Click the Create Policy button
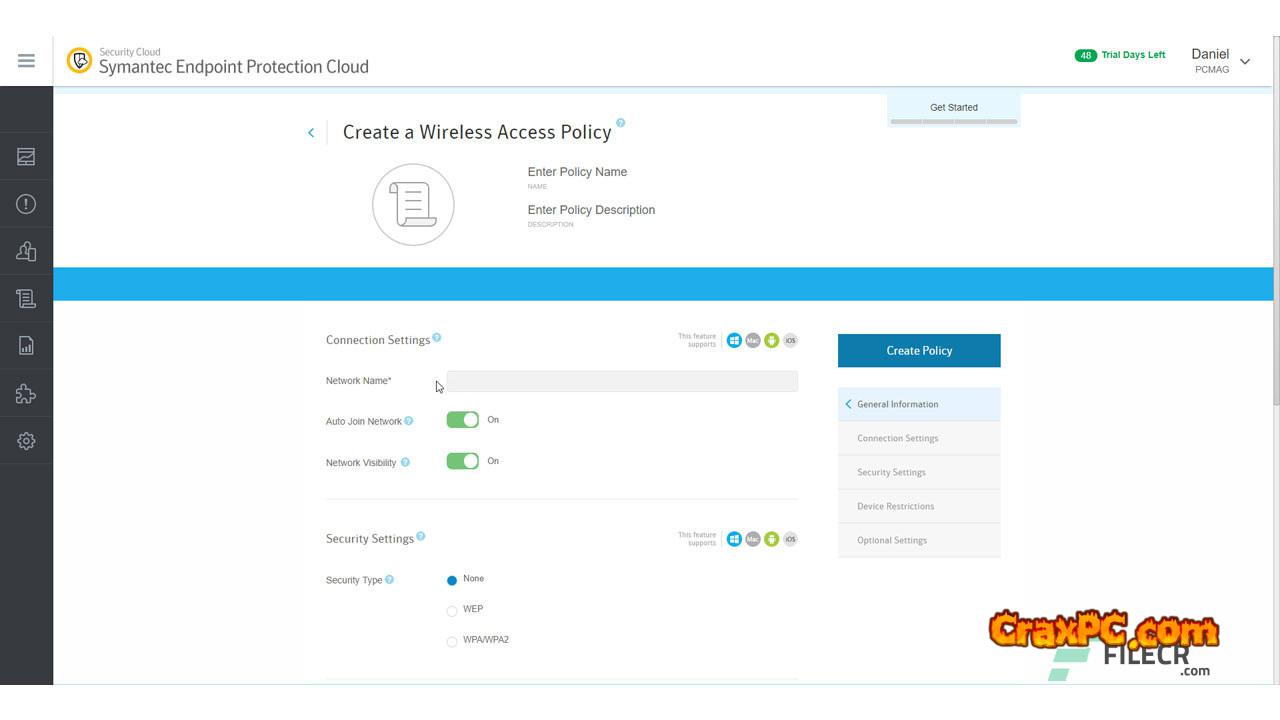1280x720 pixels. pos(919,351)
